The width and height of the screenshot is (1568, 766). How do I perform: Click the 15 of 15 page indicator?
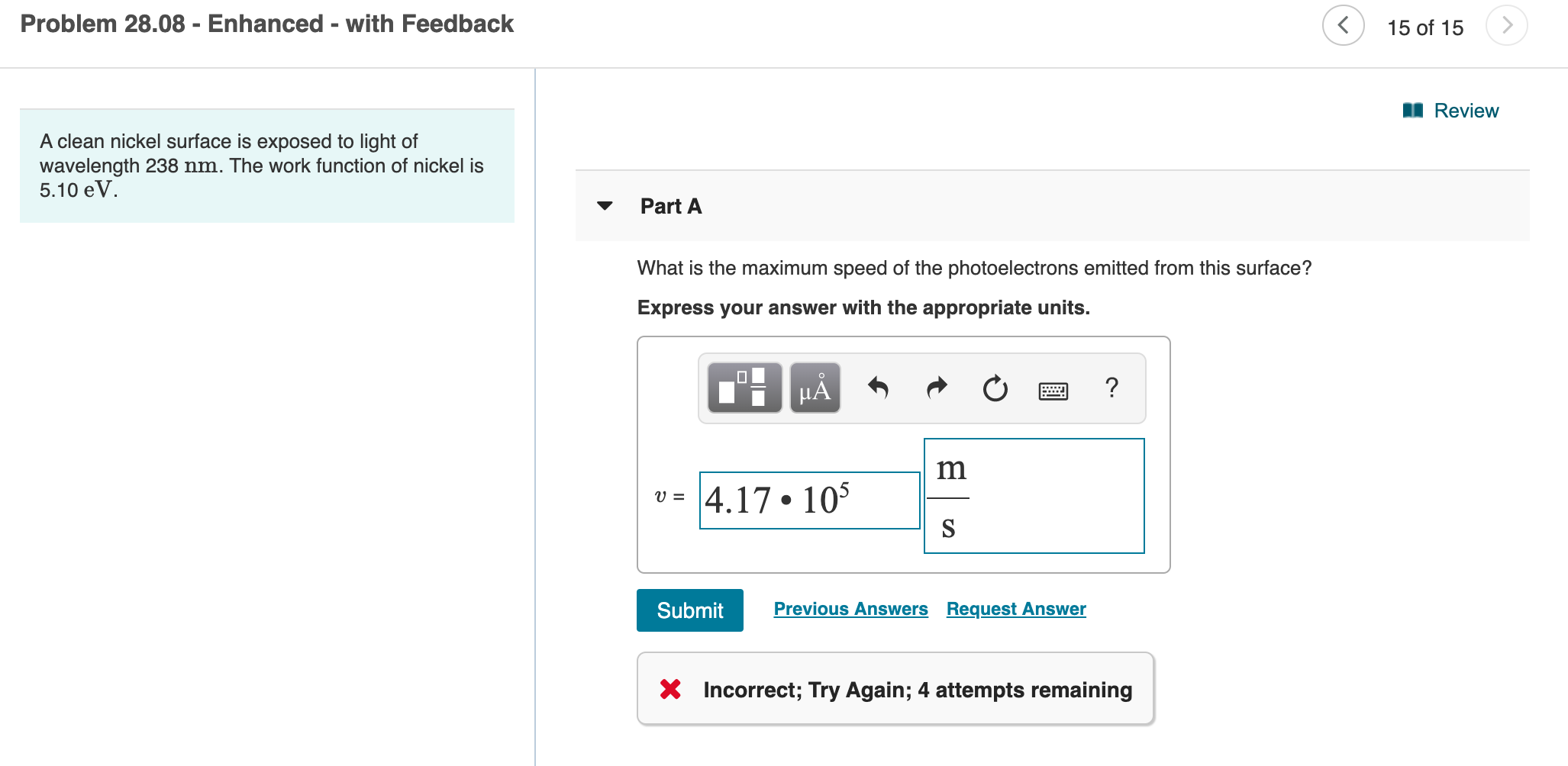1424,27
